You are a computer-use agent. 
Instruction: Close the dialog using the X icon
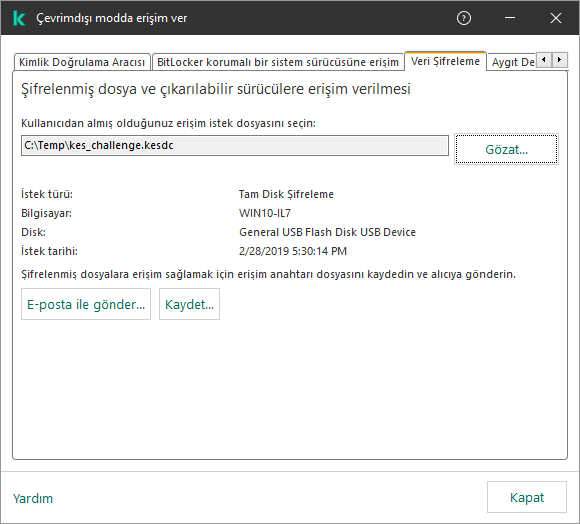(556, 18)
